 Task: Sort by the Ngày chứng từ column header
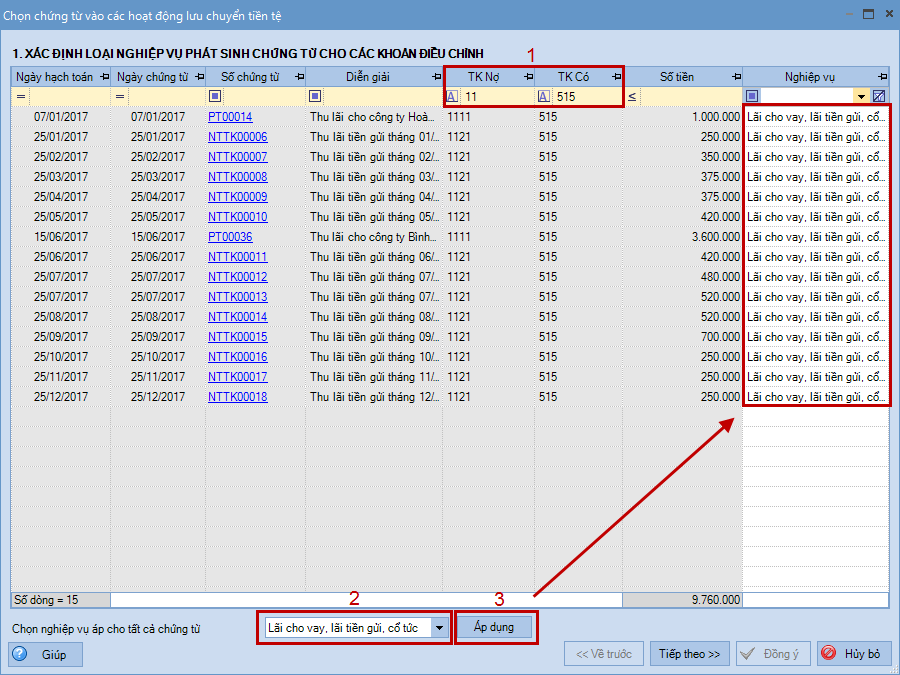coord(152,77)
